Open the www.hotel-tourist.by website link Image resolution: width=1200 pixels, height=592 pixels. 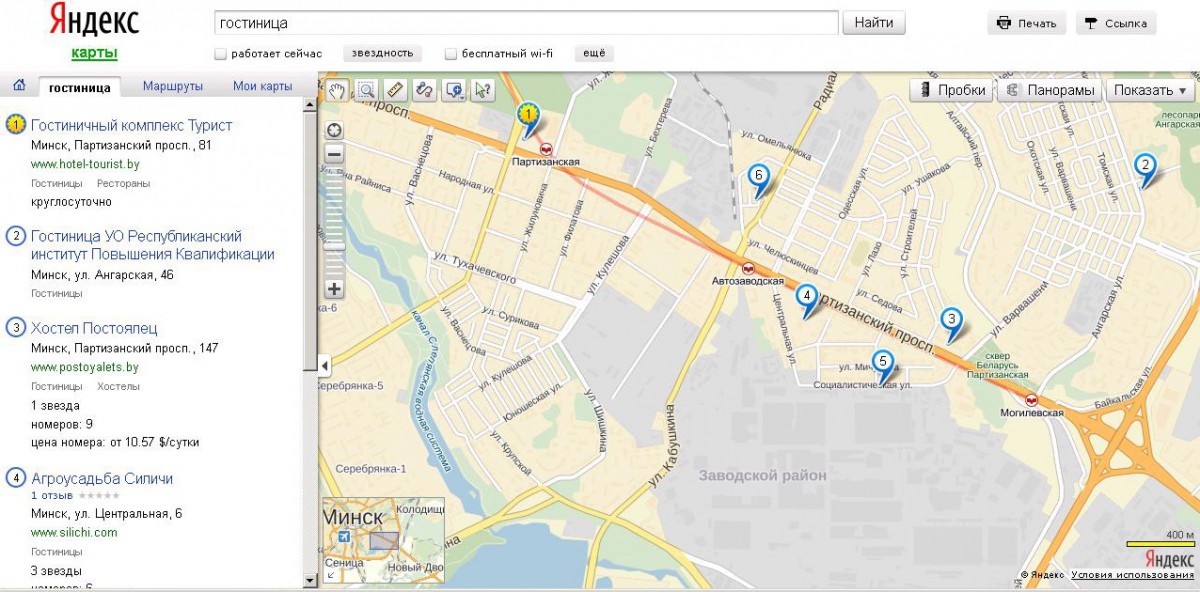coord(85,164)
